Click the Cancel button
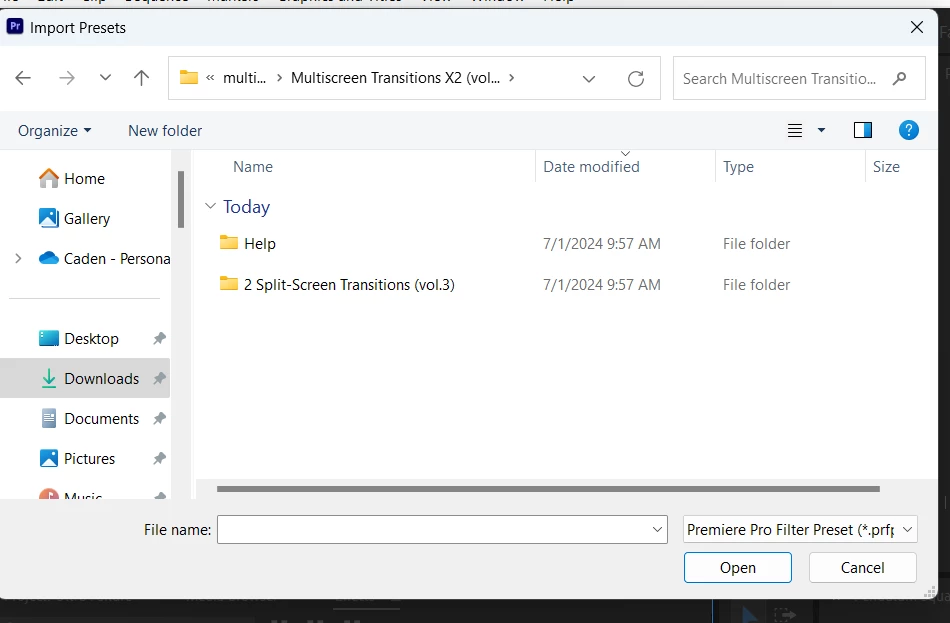 [x=862, y=568]
